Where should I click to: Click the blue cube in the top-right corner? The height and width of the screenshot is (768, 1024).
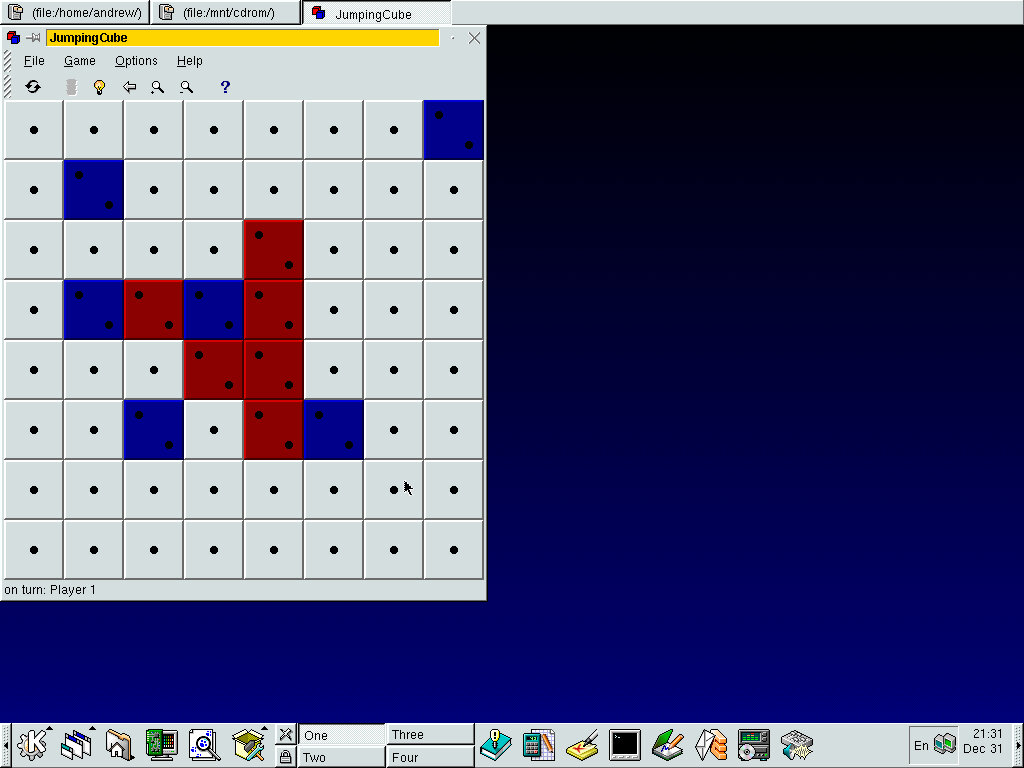click(x=454, y=130)
